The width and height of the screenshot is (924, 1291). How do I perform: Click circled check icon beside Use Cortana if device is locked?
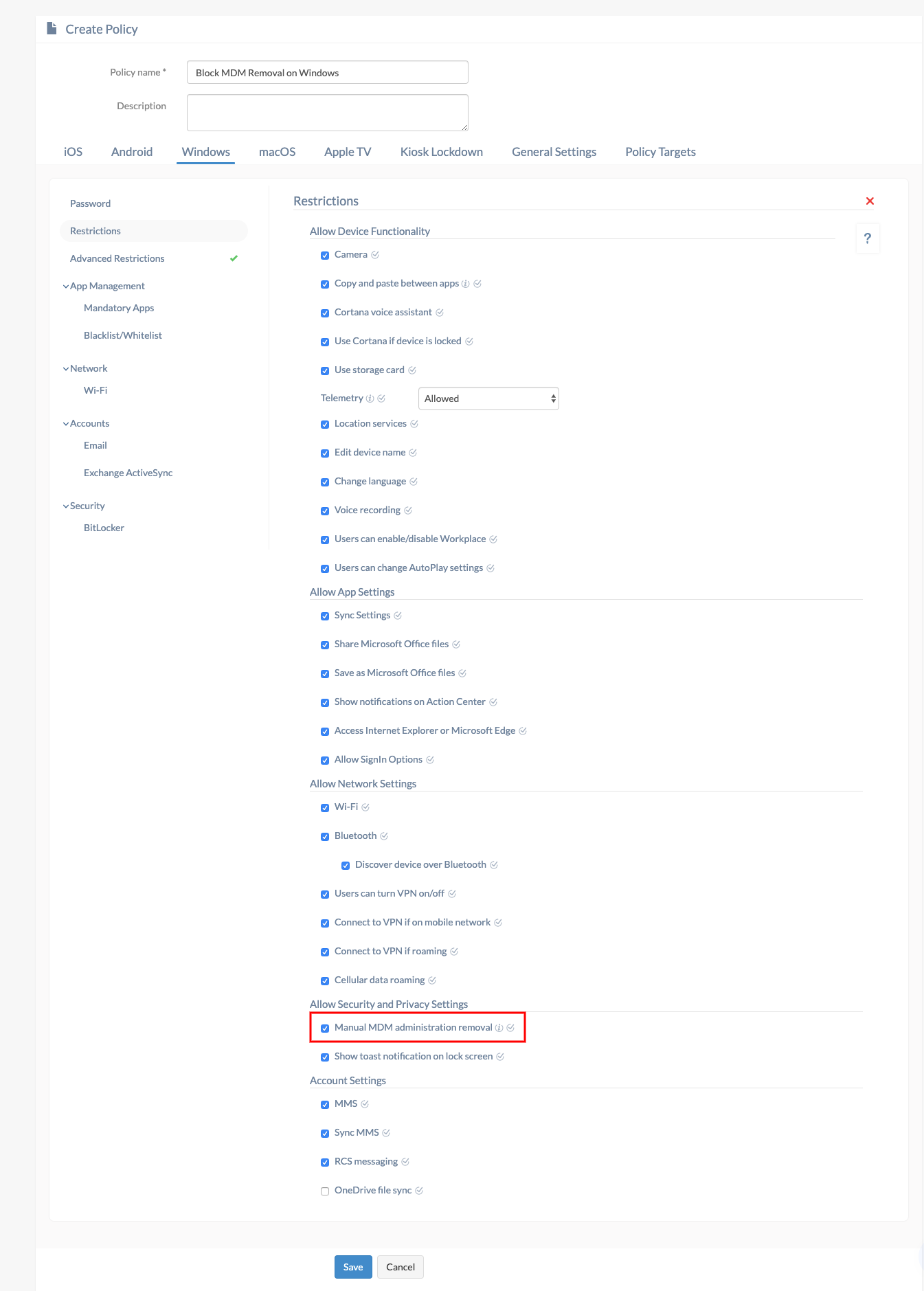pyautogui.click(x=469, y=341)
